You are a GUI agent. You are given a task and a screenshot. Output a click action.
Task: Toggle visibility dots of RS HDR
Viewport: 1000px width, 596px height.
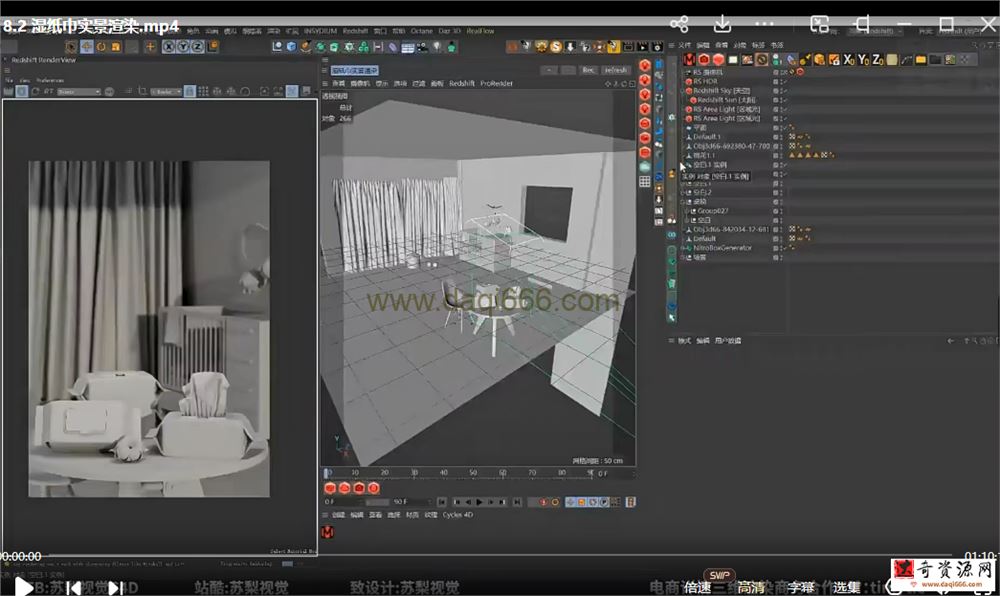coord(781,82)
